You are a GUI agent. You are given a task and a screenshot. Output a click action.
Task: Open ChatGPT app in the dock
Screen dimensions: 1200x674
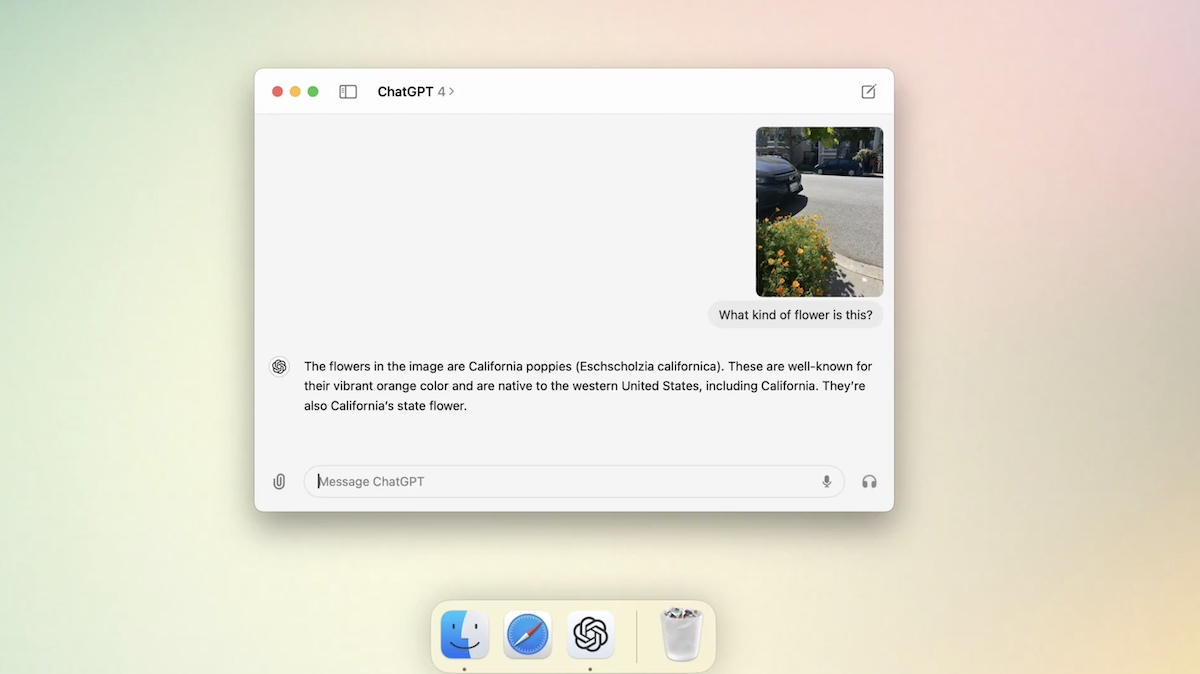click(x=591, y=634)
